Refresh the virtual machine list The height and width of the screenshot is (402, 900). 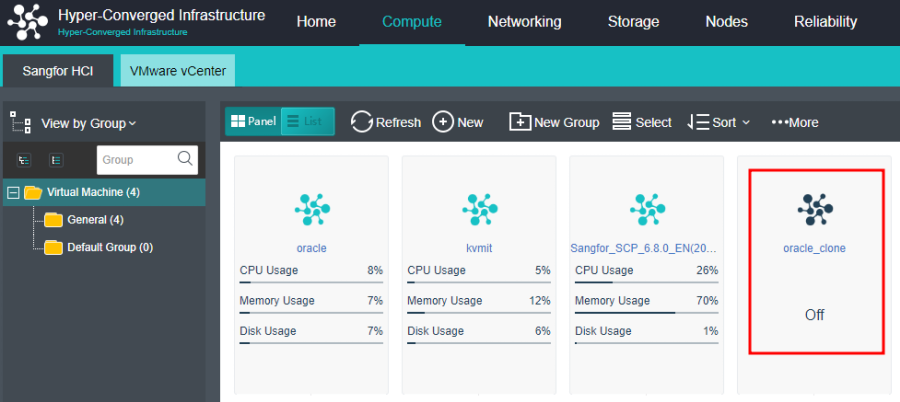(x=385, y=122)
